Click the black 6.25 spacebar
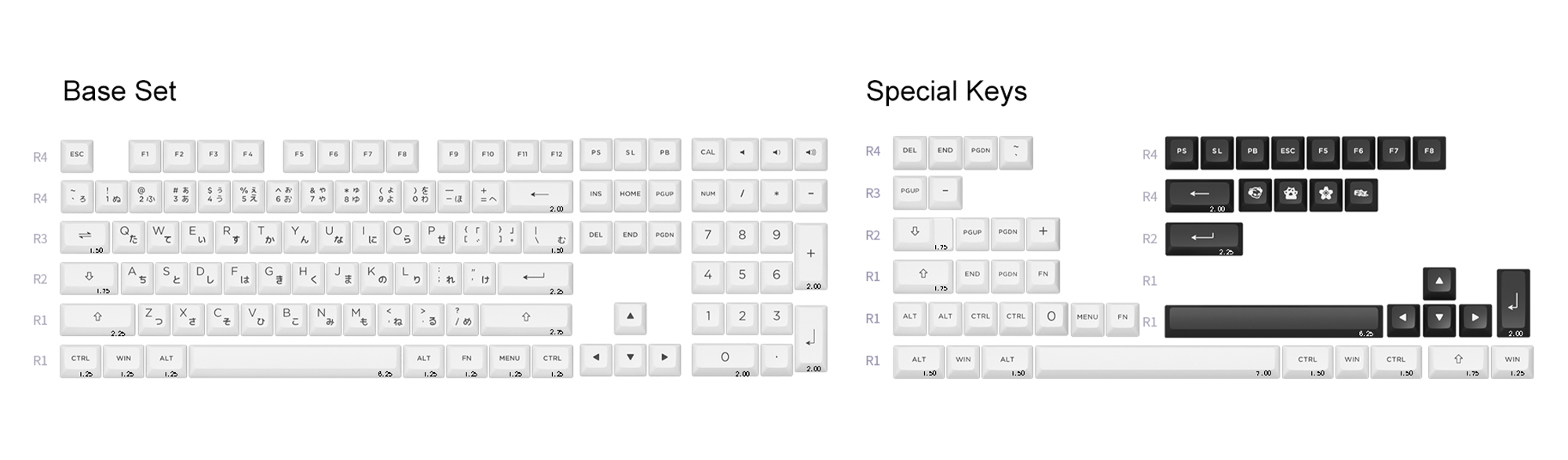Viewport: 1568px width, 460px height. coord(1273,320)
